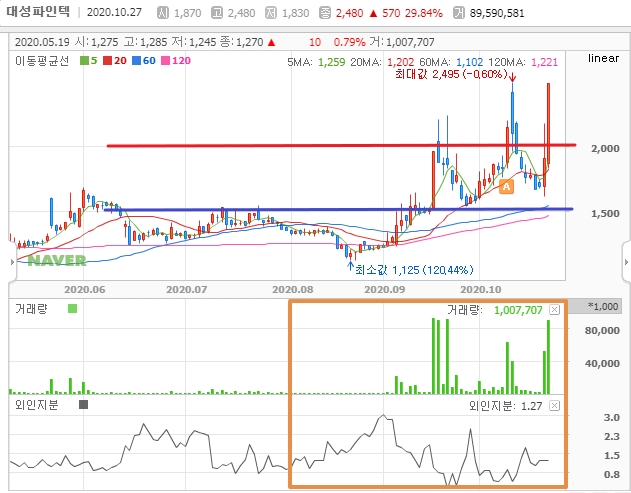This screenshot has height=493, width=631.
Task: Click the 120MA value 1,221
Action: point(544,62)
